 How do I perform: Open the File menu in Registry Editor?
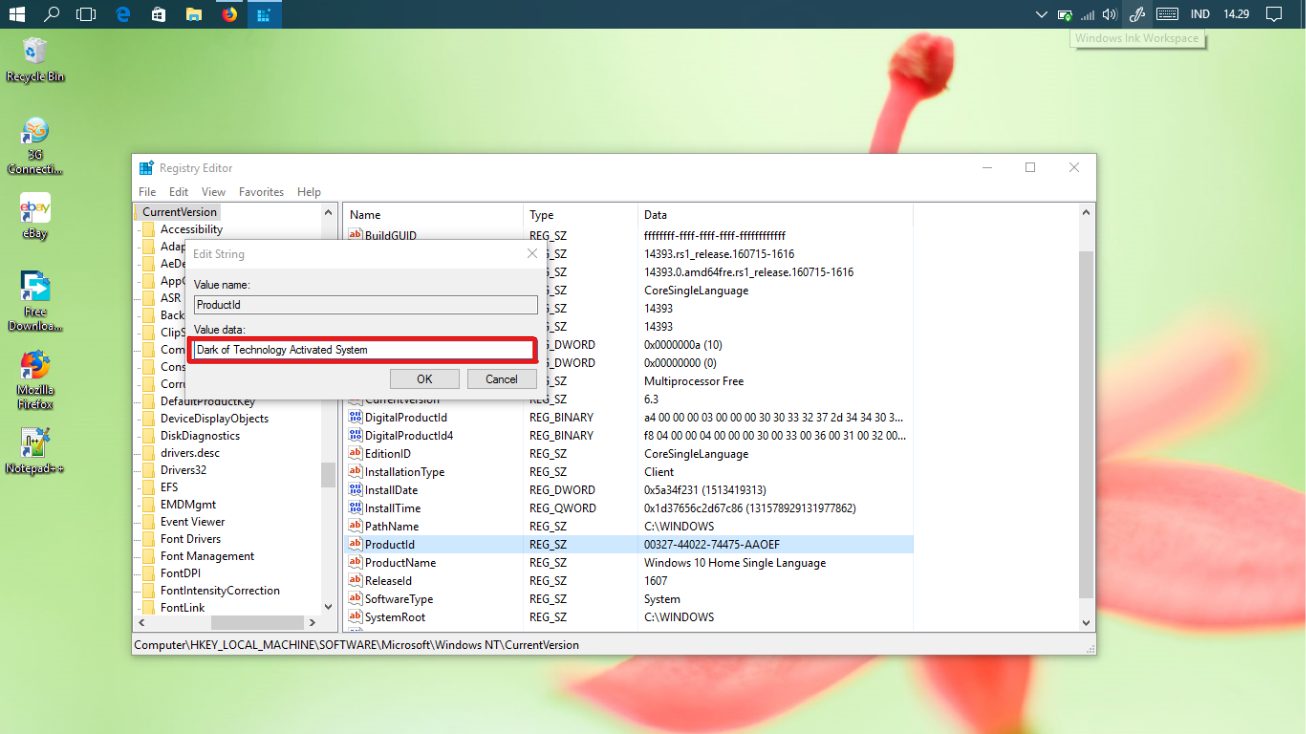146,191
